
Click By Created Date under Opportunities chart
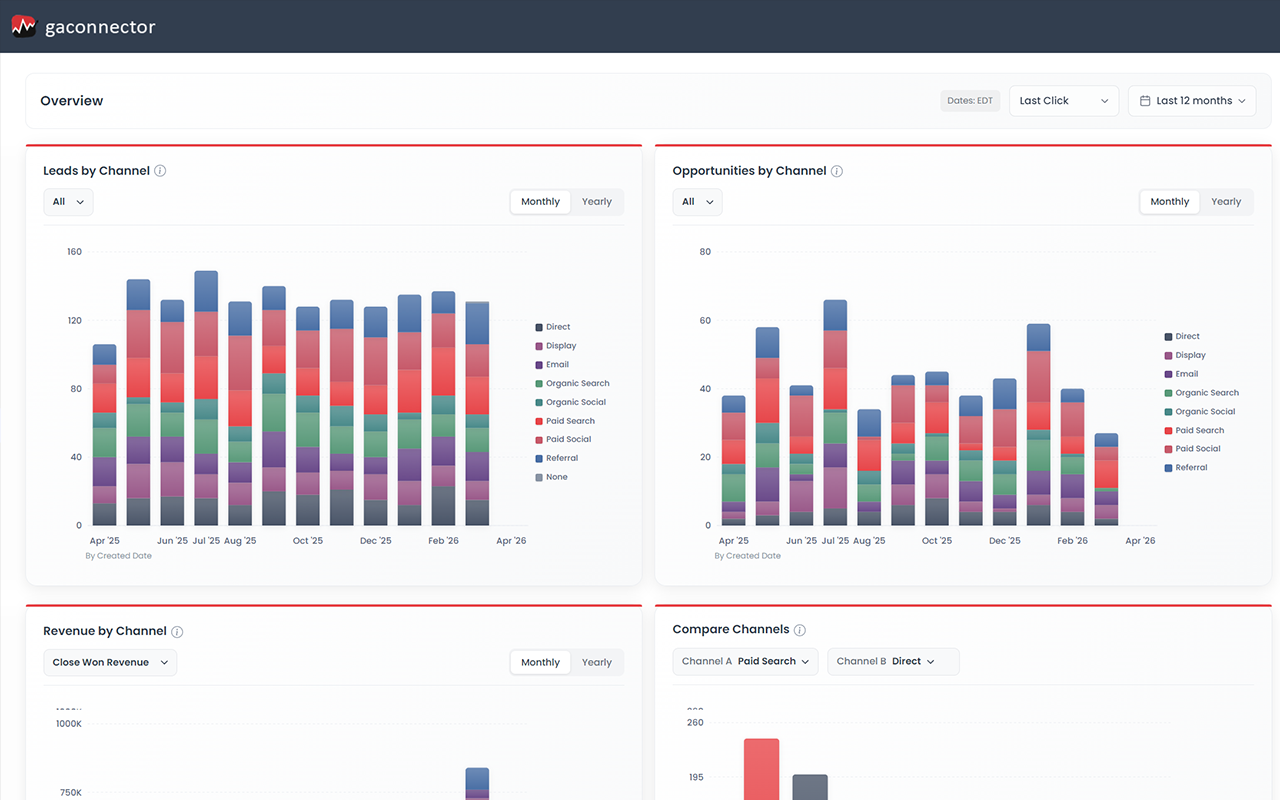click(748, 556)
